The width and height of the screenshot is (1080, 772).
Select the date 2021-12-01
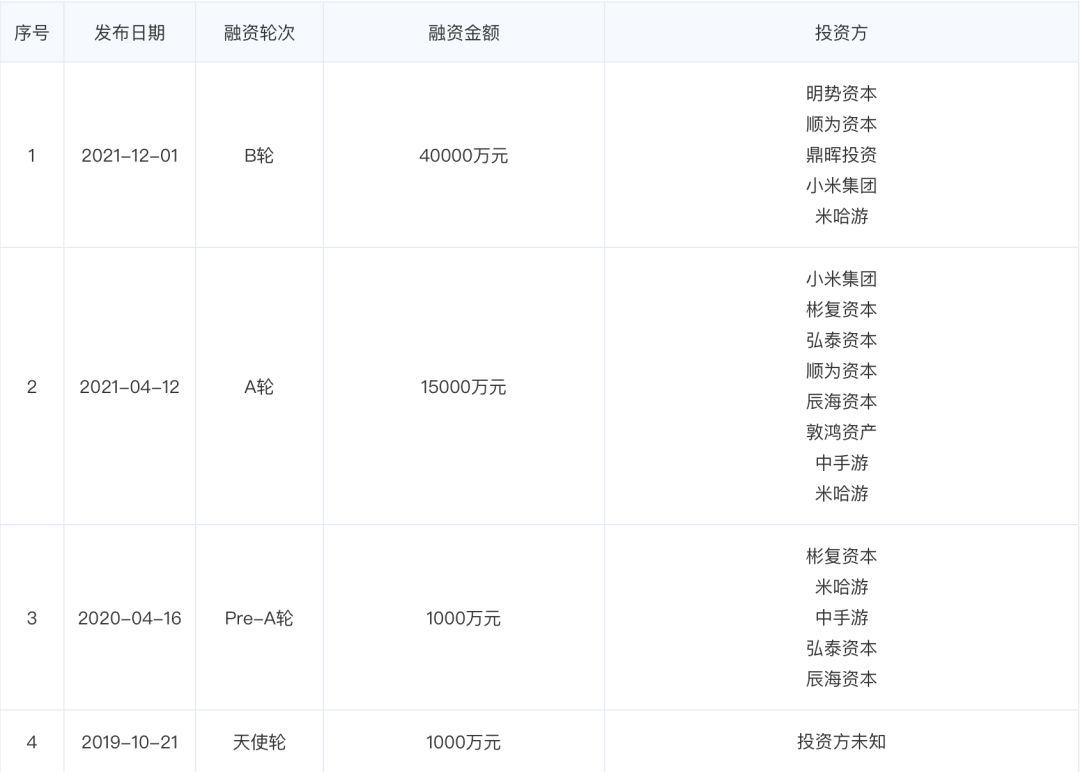pyautogui.click(x=129, y=156)
